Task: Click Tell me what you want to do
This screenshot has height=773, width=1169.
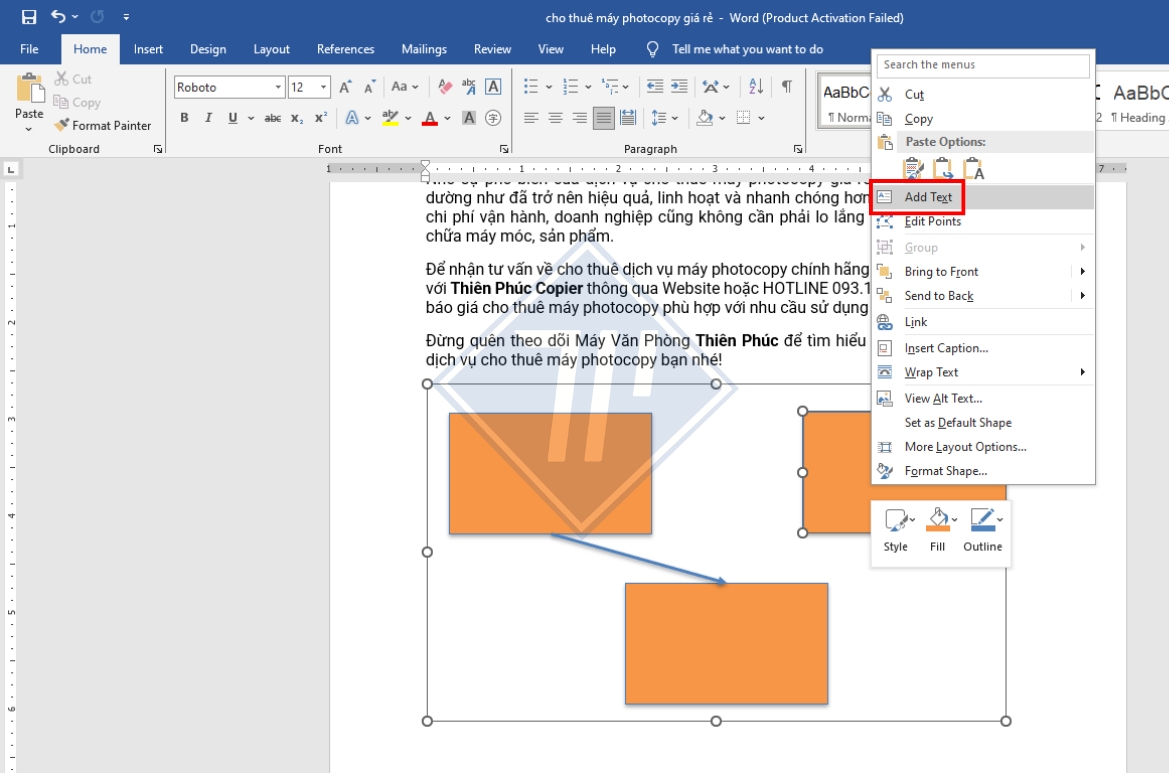Action: click(748, 49)
